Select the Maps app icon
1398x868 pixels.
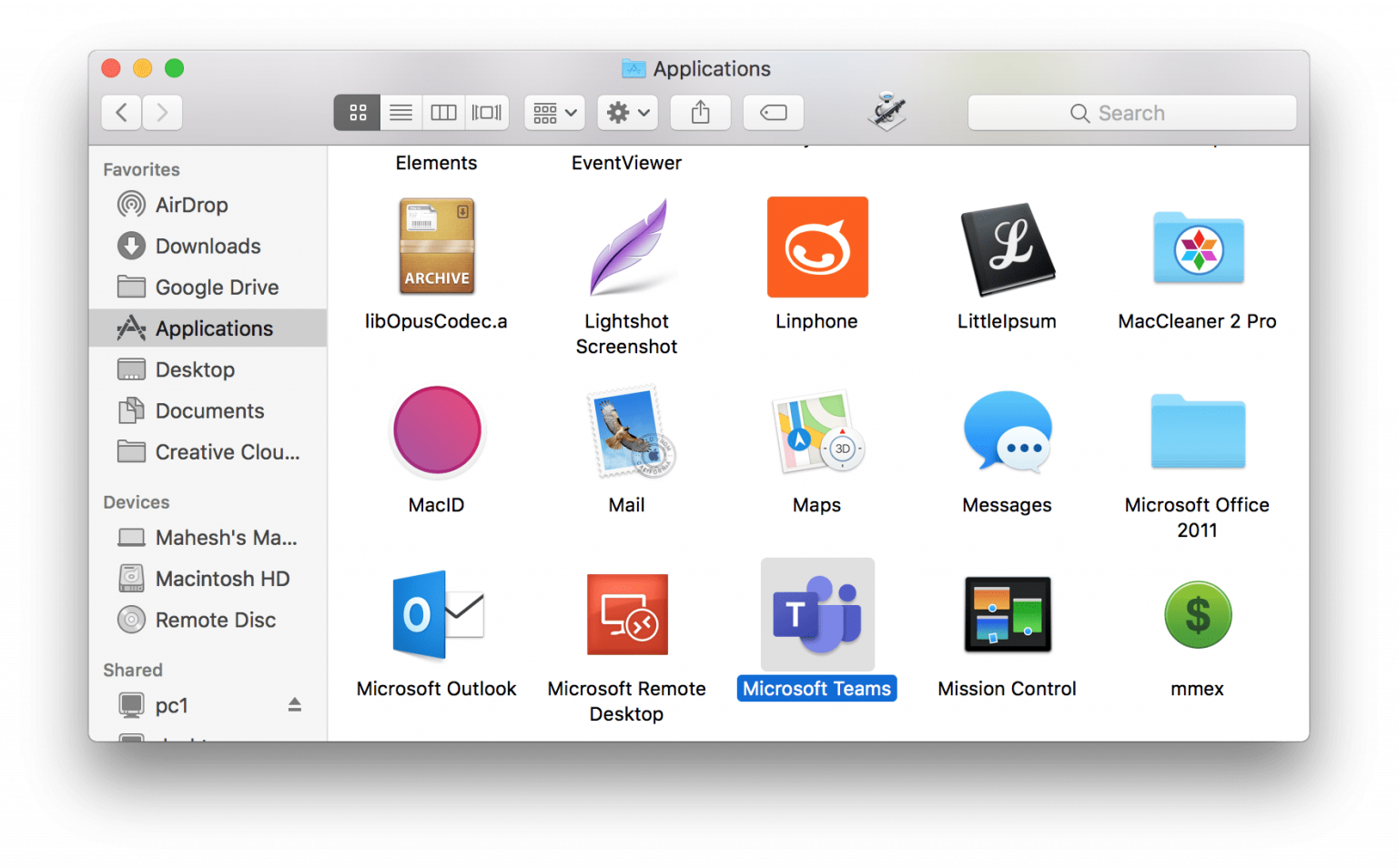(817, 431)
